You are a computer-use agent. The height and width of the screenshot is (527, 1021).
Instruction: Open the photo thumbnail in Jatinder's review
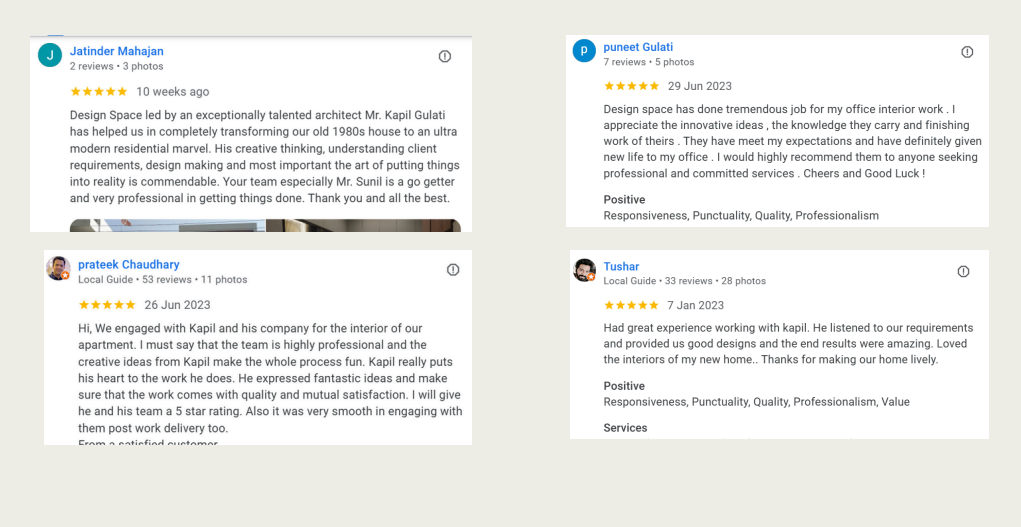pos(265,225)
